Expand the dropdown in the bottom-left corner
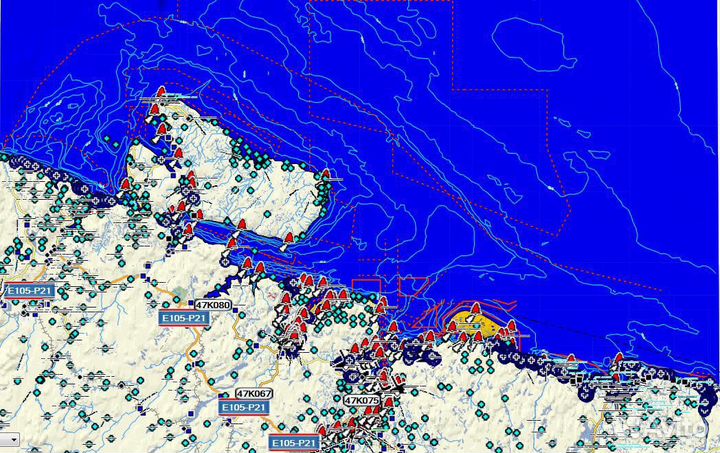Viewport: 720px width, 453px height. (10, 438)
